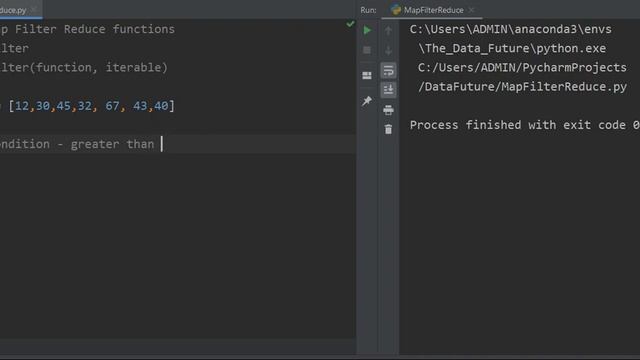640x360 pixels.
Task: Place cursor in list [12,30,45,32, 67, 43,40]
Action: tap(91, 106)
